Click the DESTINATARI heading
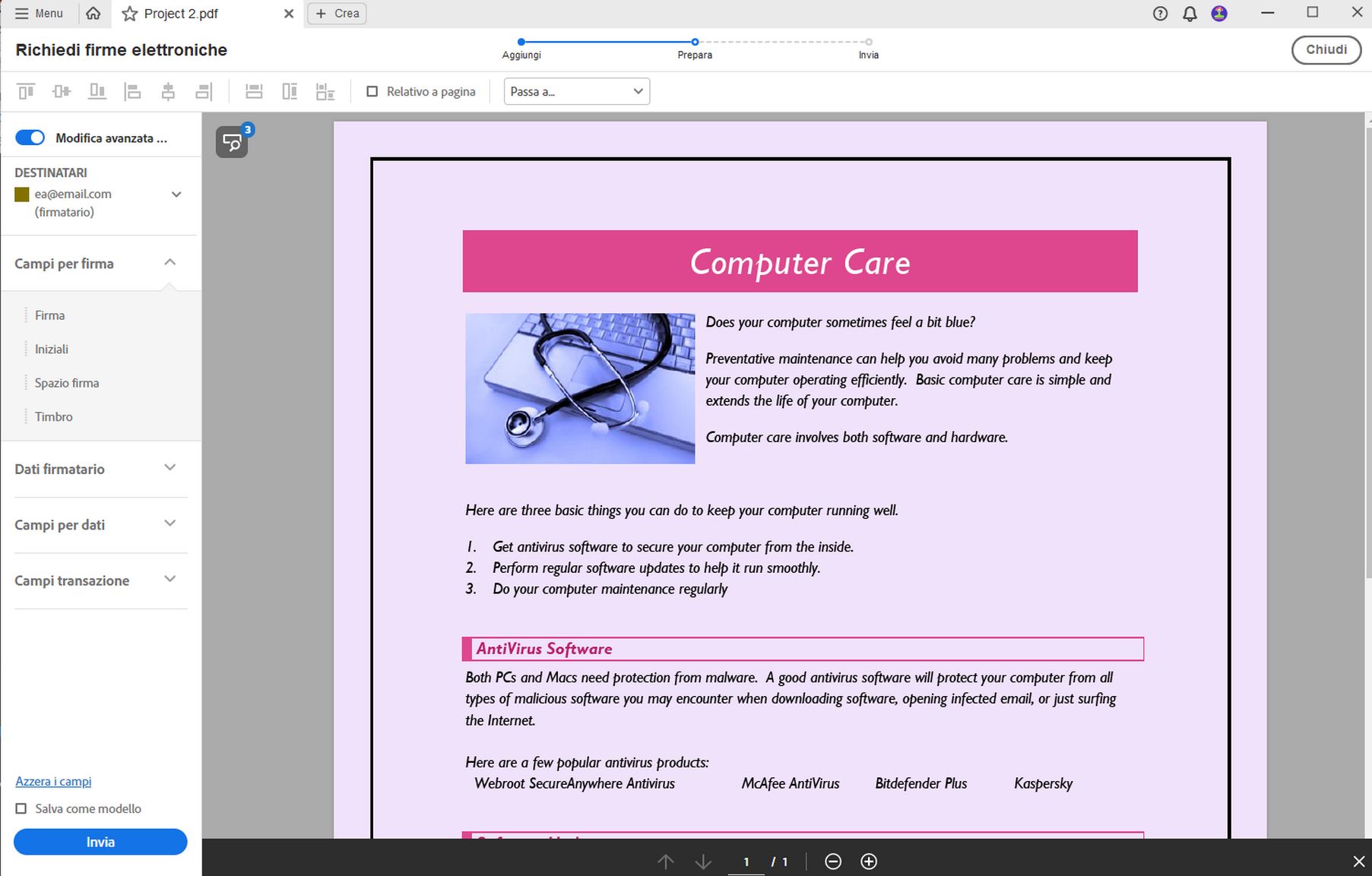The height and width of the screenshot is (876, 1372). point(51,172)
